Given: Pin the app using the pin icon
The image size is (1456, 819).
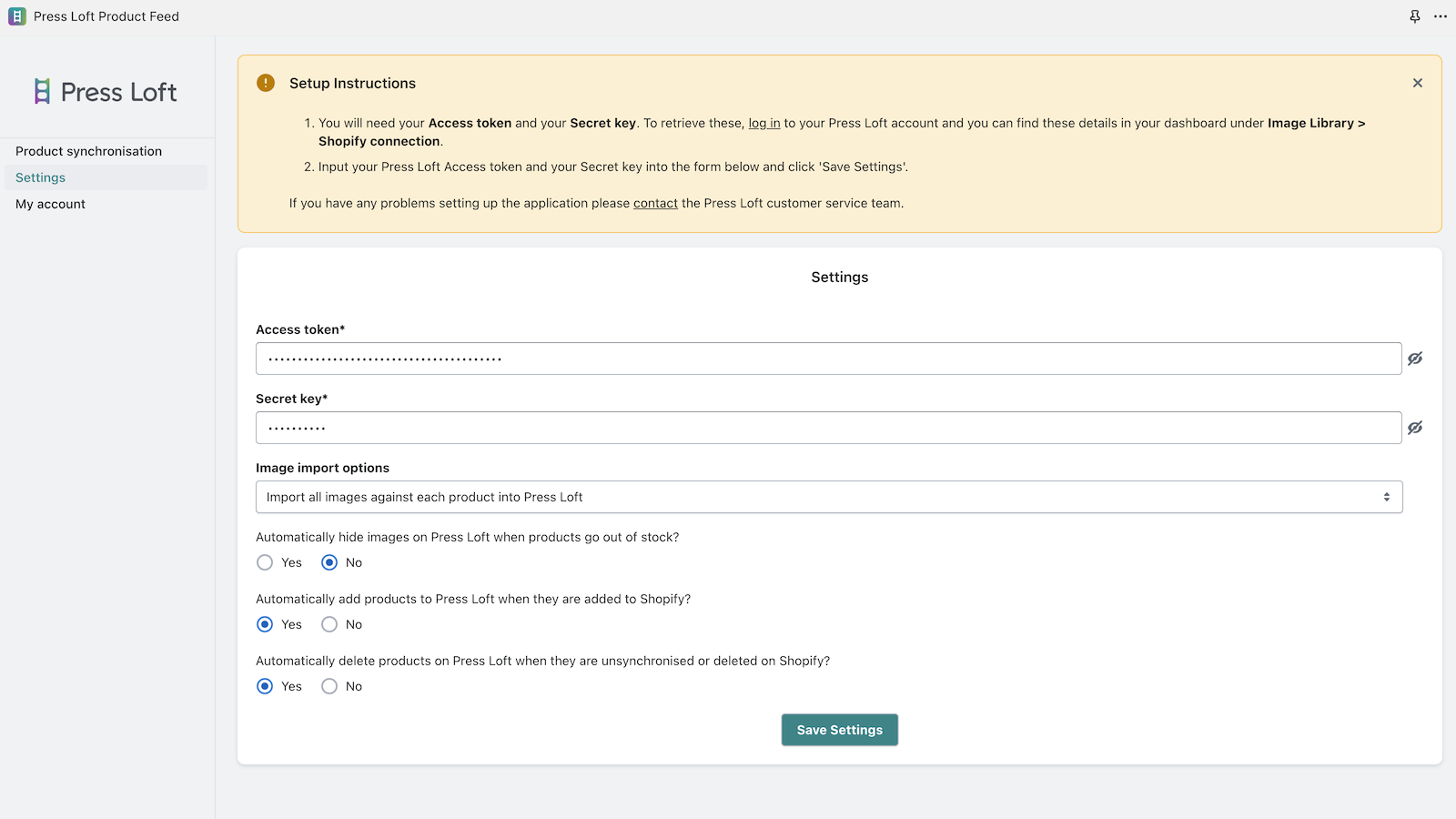Looking at the screenshot, I should pos(1415,16).
